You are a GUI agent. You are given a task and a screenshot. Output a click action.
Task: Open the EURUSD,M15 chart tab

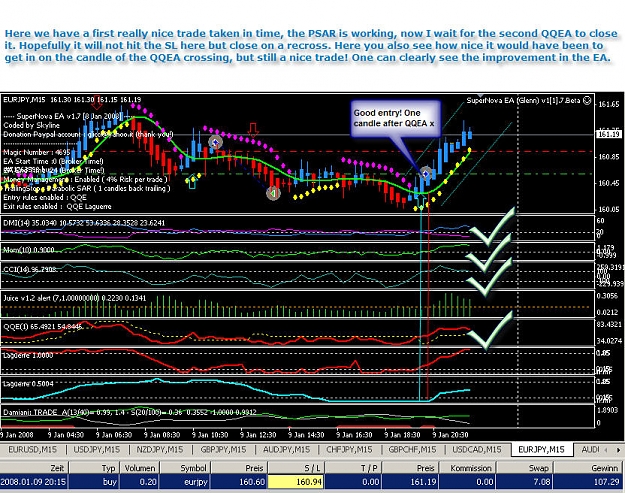[x=33, y=450]
